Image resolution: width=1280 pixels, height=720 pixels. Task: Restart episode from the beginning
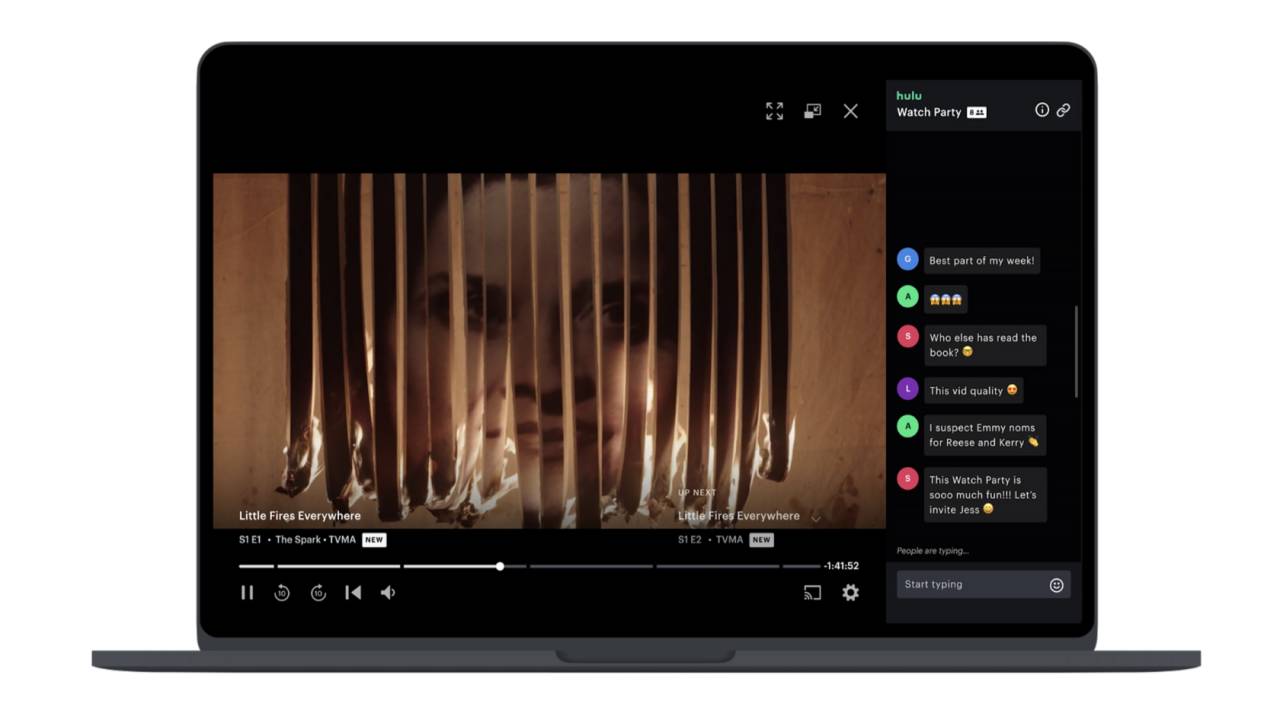pyautogui.click(x=353, y=593)
